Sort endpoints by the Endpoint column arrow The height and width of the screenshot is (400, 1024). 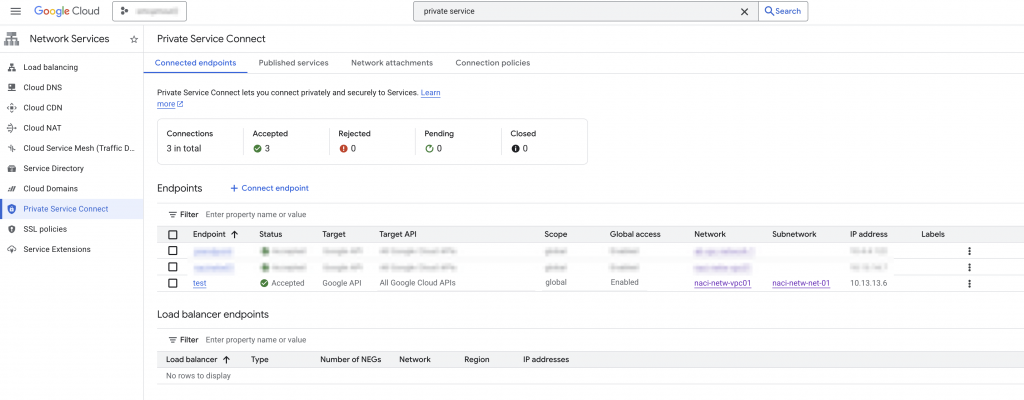pyautogui.click(x=235, y=234)
